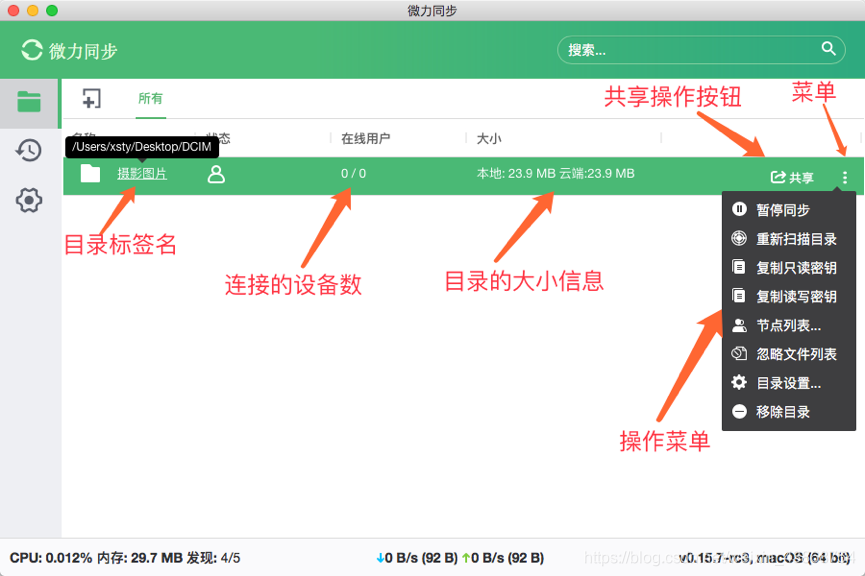This screenshot has width=865, height=576.
Task: Click the icon beside 忽略文件列表
Action: [739, 354]
